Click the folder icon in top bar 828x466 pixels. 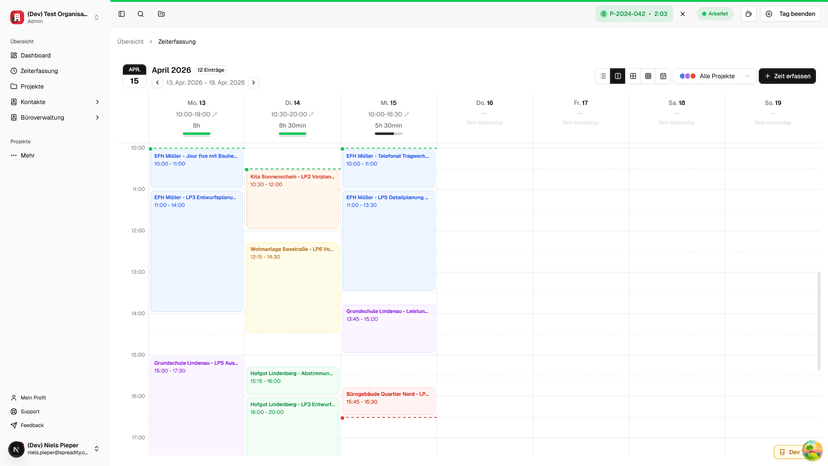162,14
